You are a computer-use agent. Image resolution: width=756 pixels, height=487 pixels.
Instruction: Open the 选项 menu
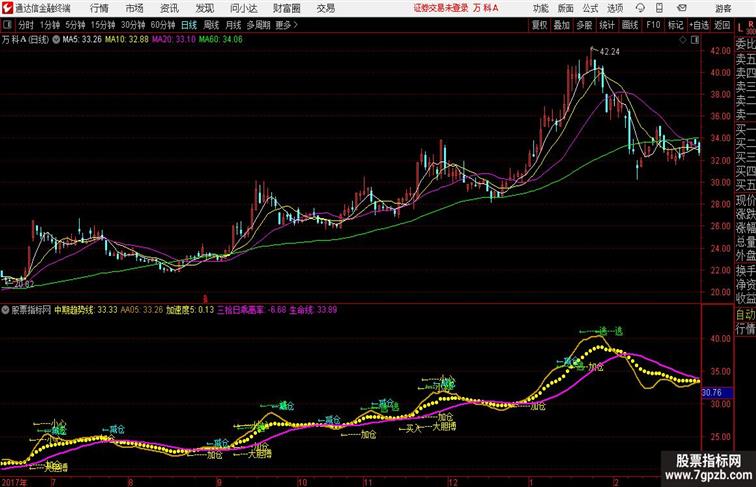(615, 8)
